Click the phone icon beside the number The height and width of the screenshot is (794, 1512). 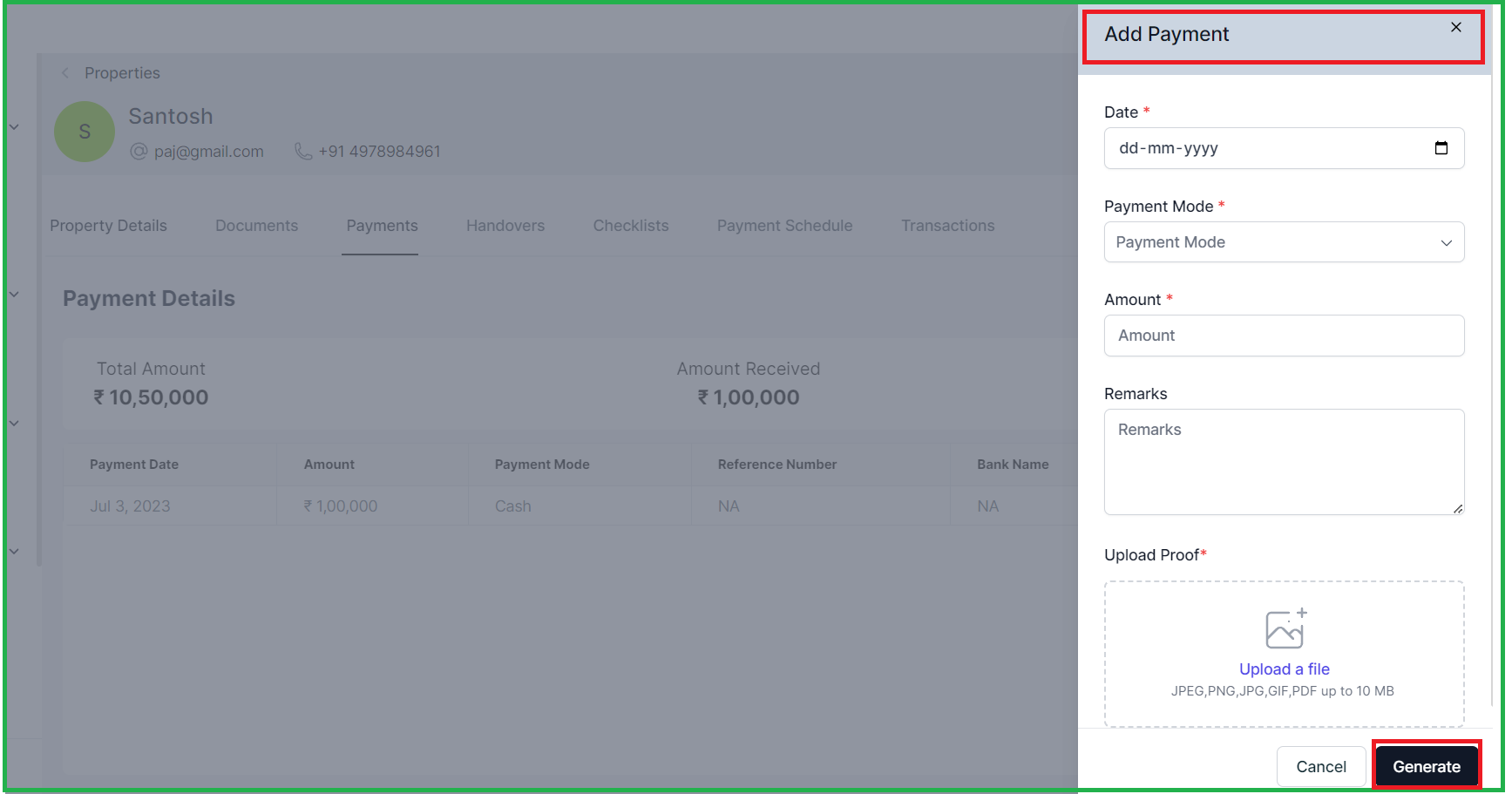(303, 152)
